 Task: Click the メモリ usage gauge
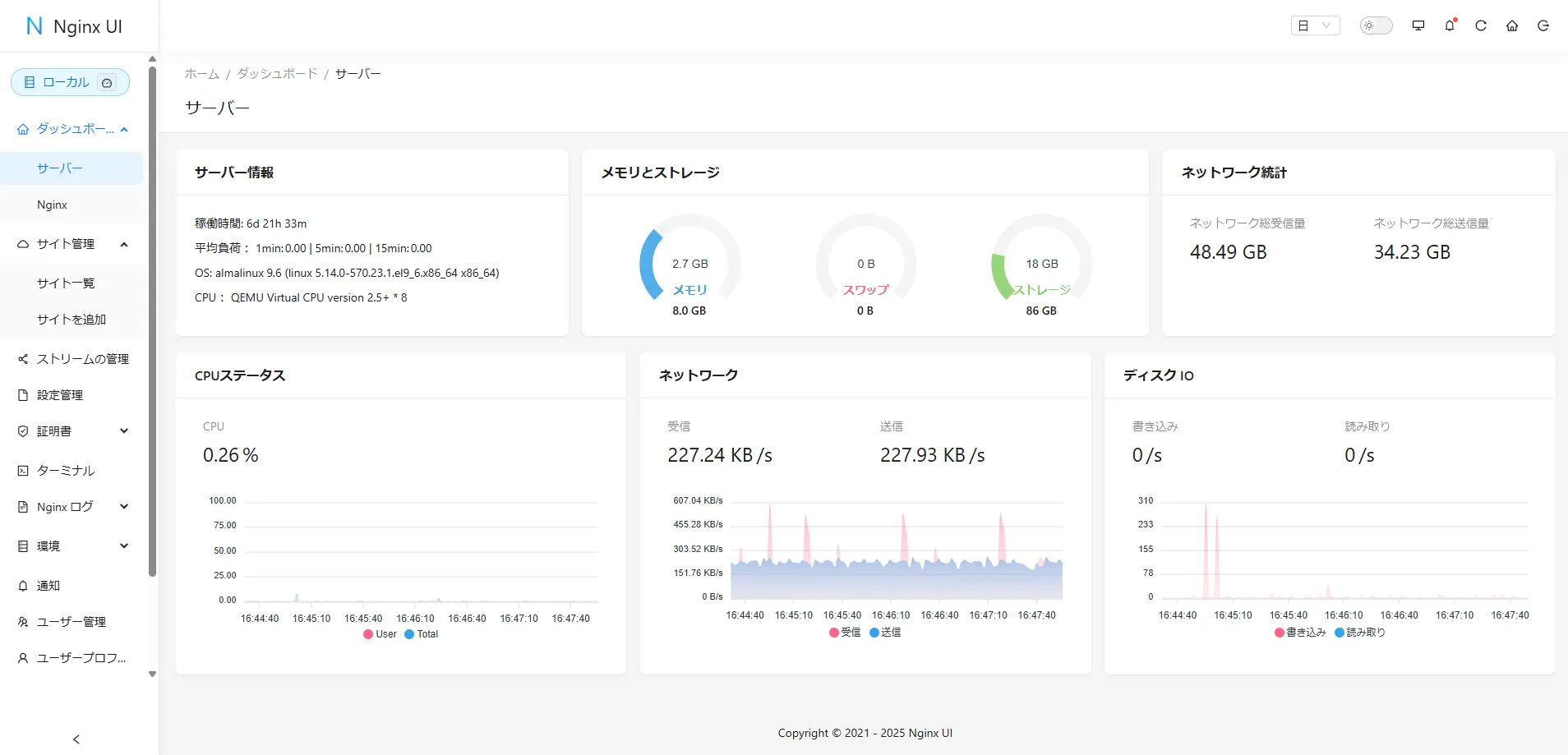coord(690,265)
